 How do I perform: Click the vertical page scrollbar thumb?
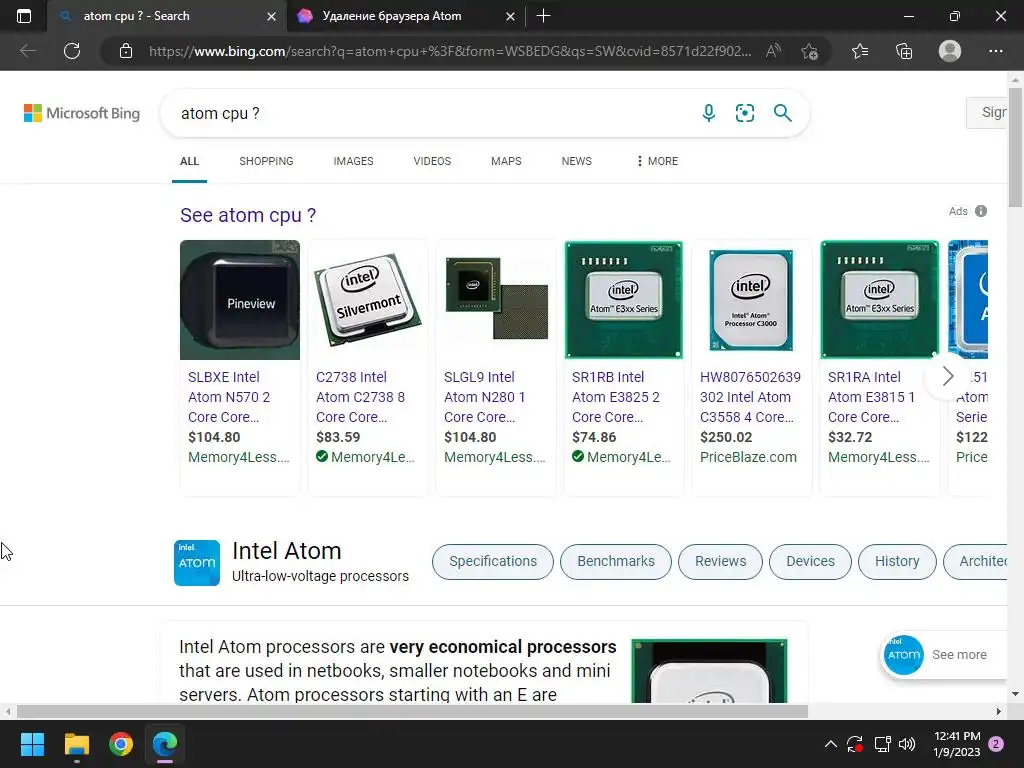(x=1016, y=147)
